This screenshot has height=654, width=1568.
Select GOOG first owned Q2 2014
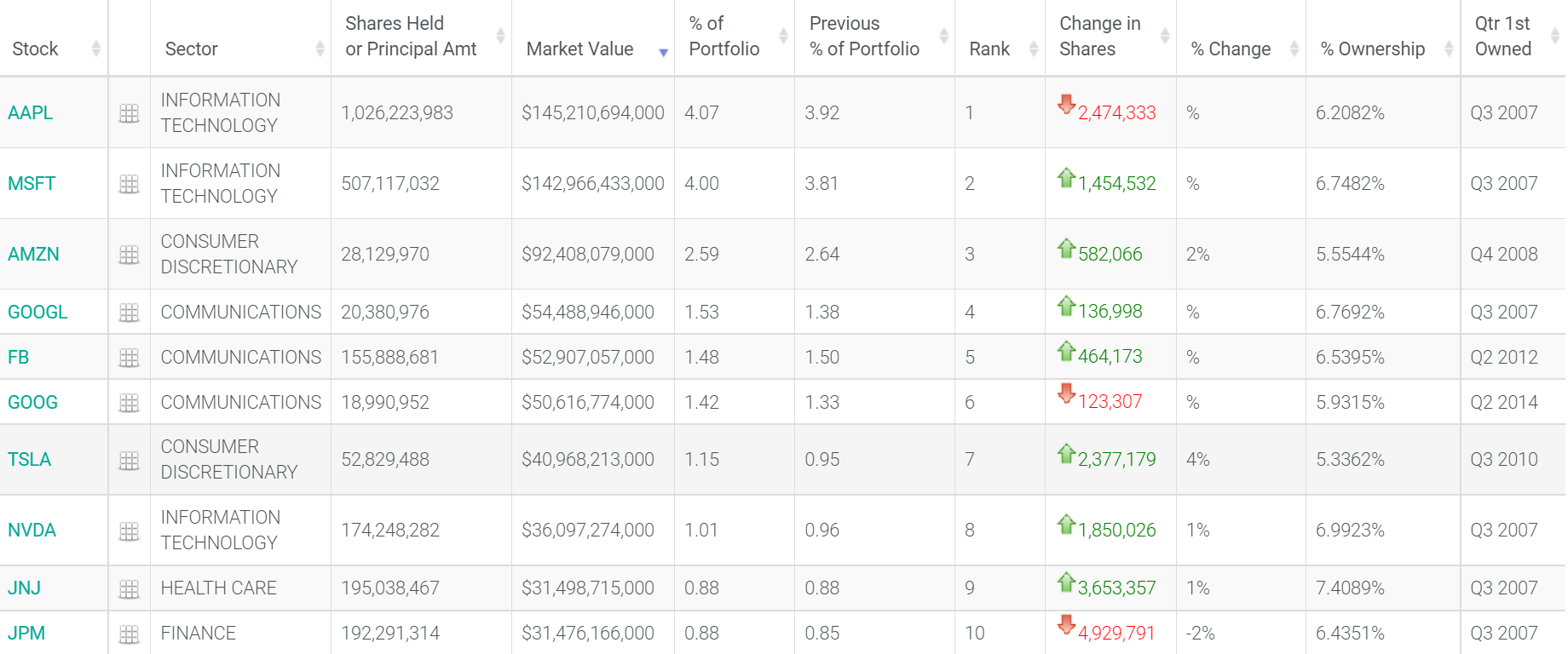click(x=1504, y=403)
